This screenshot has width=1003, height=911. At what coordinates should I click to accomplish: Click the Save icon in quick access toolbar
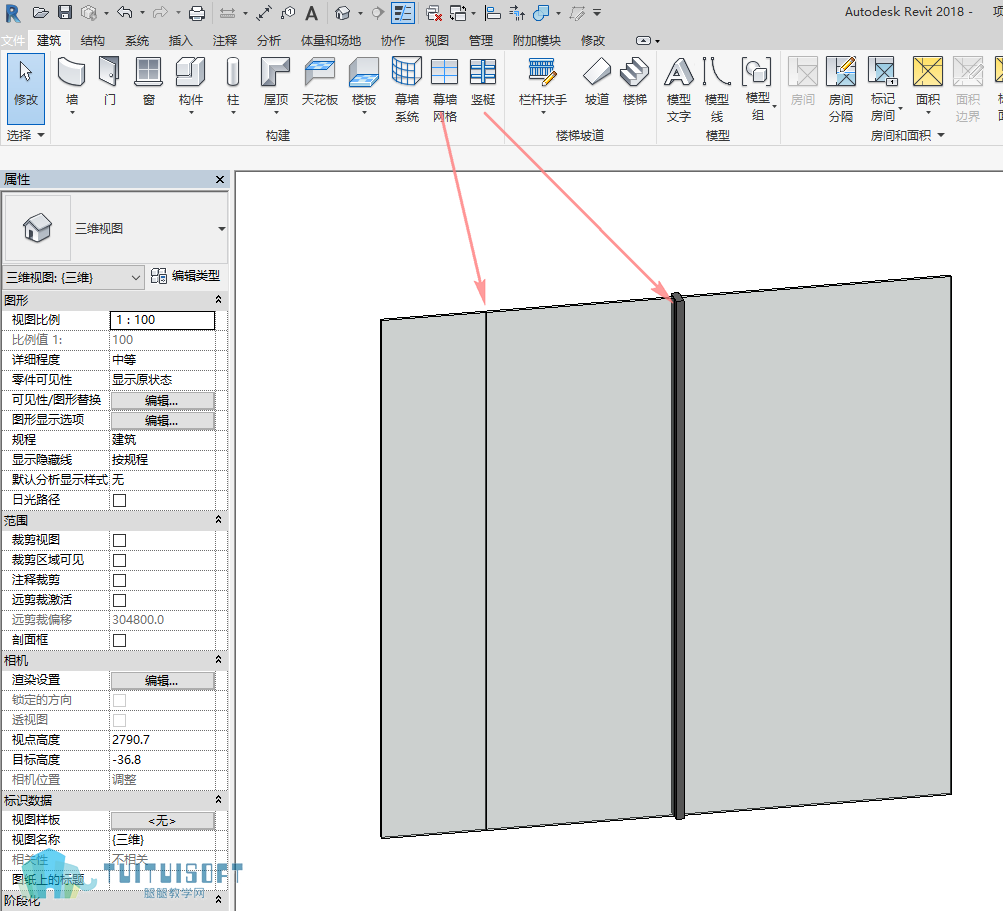65,12
